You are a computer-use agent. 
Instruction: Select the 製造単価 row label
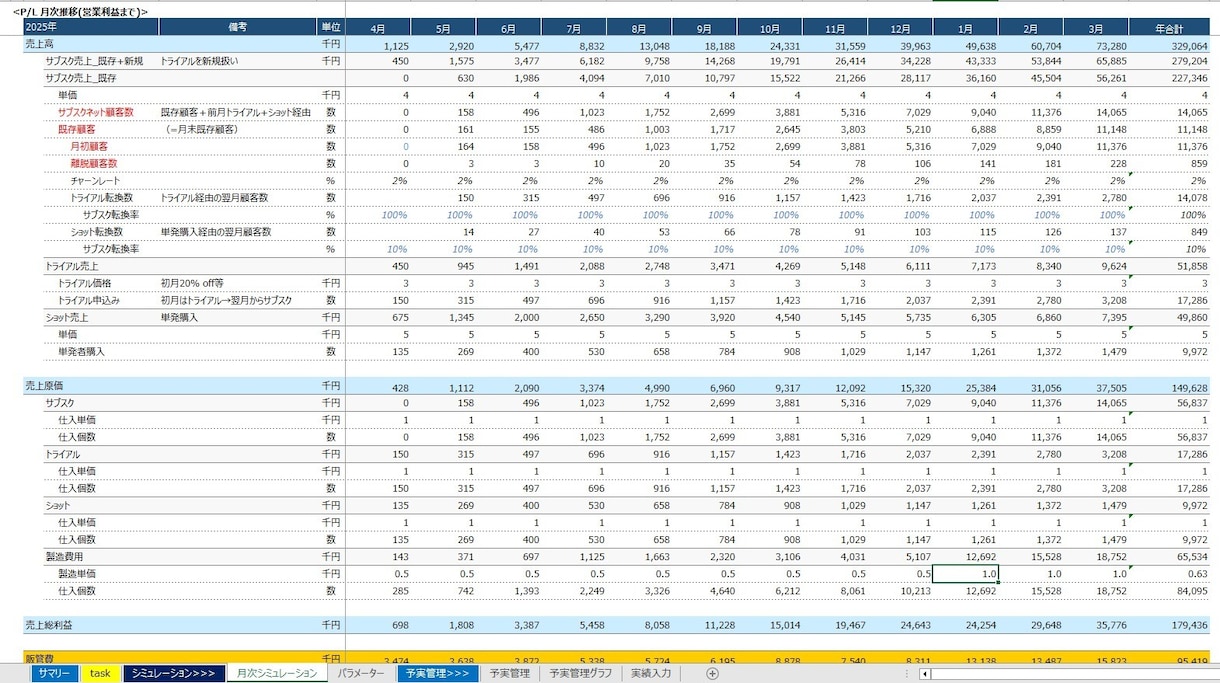(x=75, y=573)
